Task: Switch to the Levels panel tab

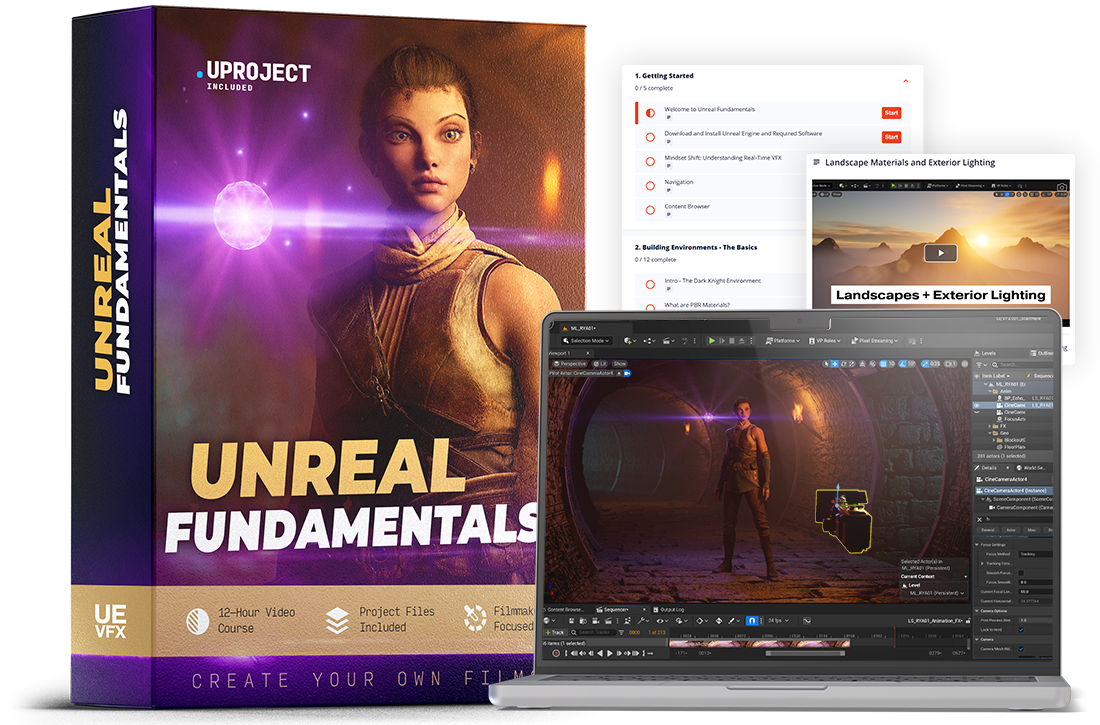Action: coord(984,353)
